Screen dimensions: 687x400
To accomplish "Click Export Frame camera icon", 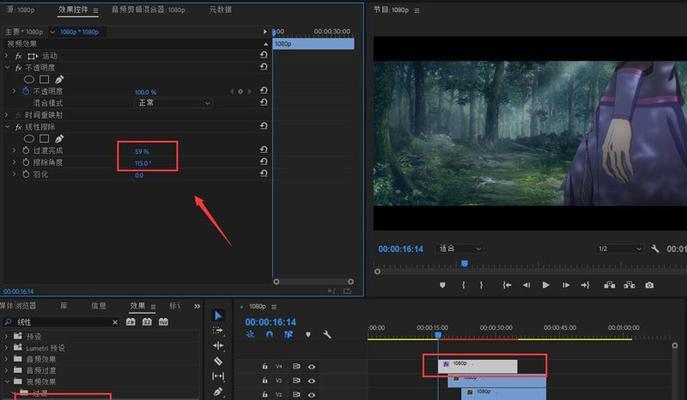I will 649,285.
